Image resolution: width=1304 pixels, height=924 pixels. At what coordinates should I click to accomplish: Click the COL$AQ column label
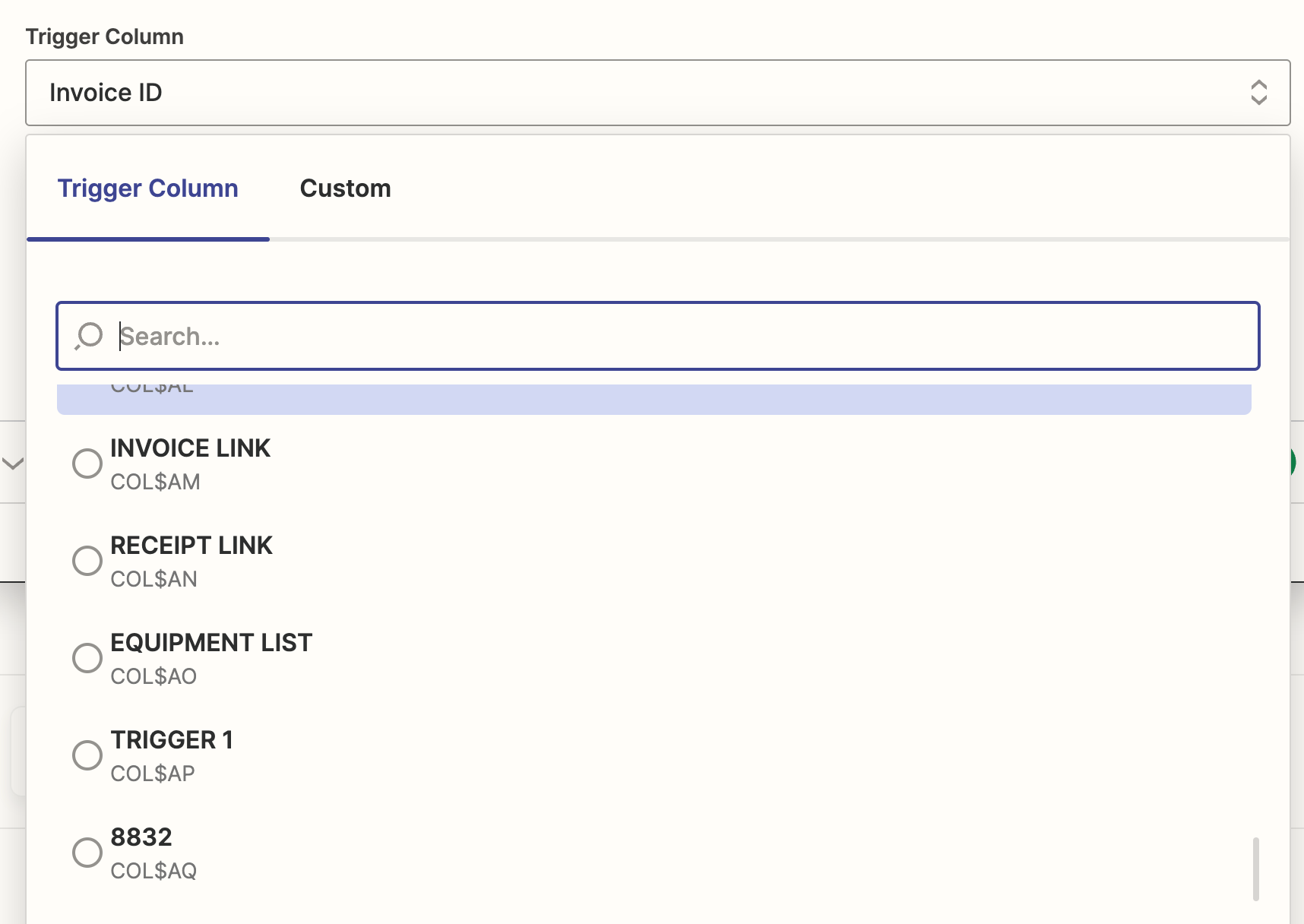(154, 871)
